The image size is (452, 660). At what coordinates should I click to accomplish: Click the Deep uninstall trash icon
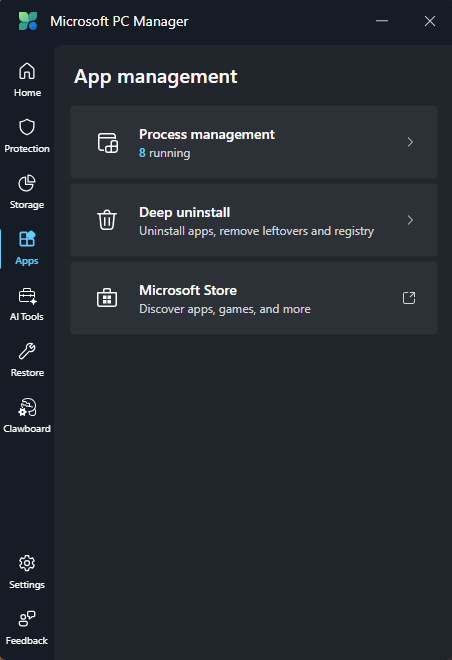pos(107,220)
